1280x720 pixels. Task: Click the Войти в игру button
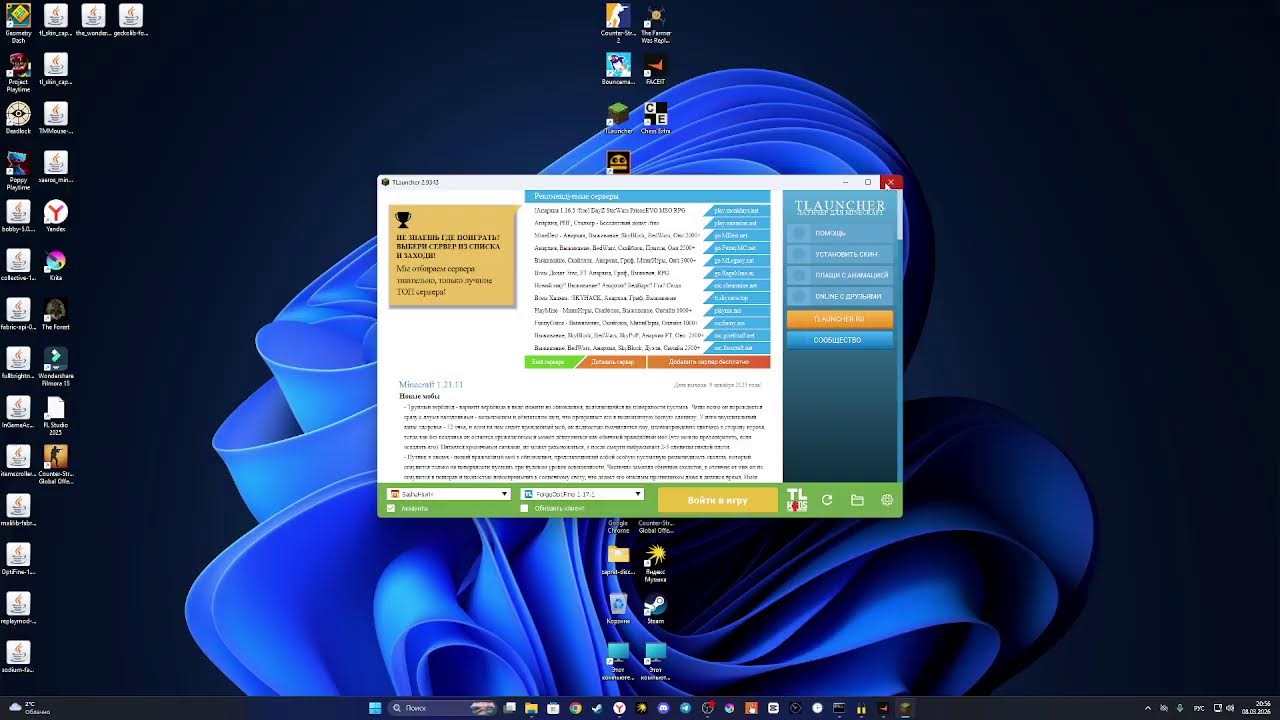[x=717, y=500]
